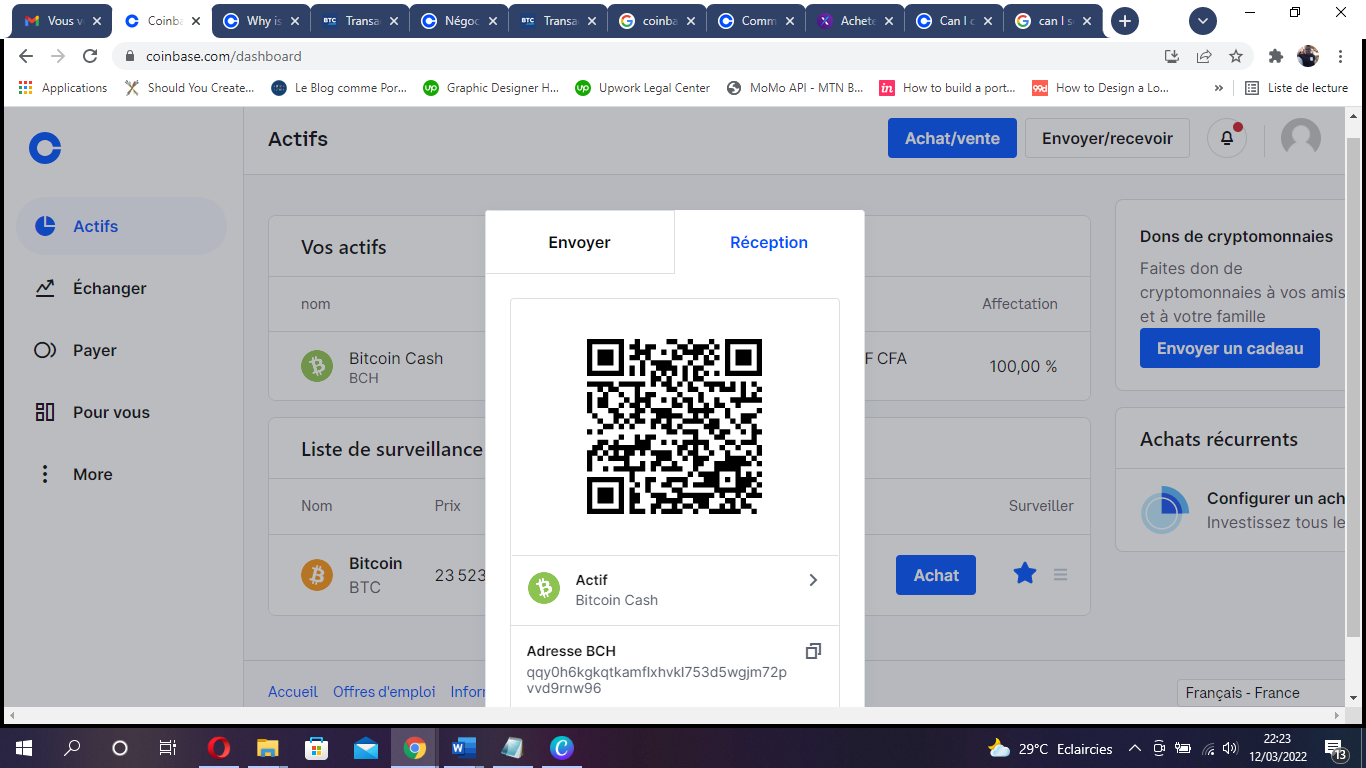
Task: Click the install app icon in the address bar
Action: [x=1172, y=56]
